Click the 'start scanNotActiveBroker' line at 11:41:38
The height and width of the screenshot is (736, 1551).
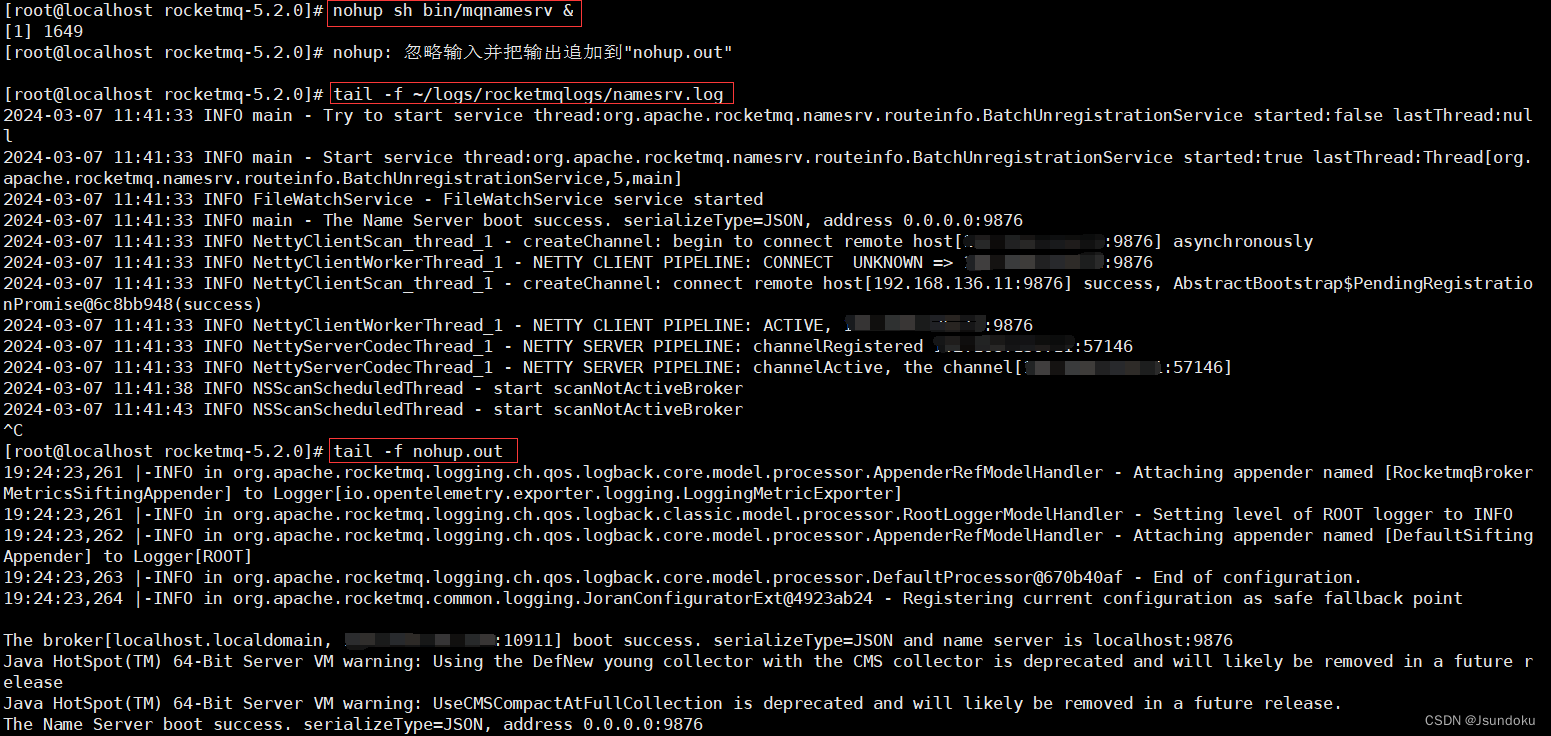373,389
